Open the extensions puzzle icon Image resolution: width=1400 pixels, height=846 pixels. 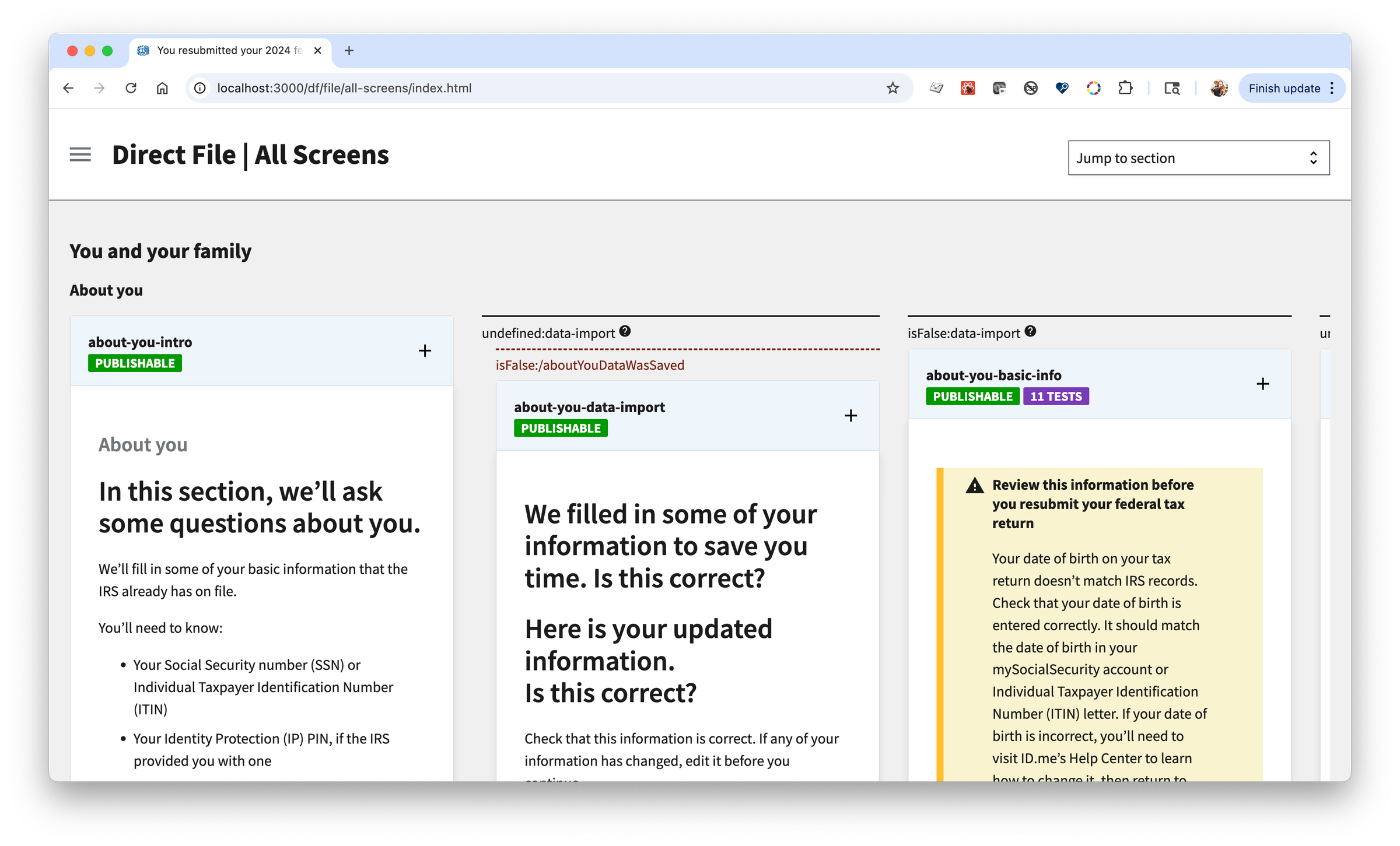pyautogui.click(x=1125, y=88)
